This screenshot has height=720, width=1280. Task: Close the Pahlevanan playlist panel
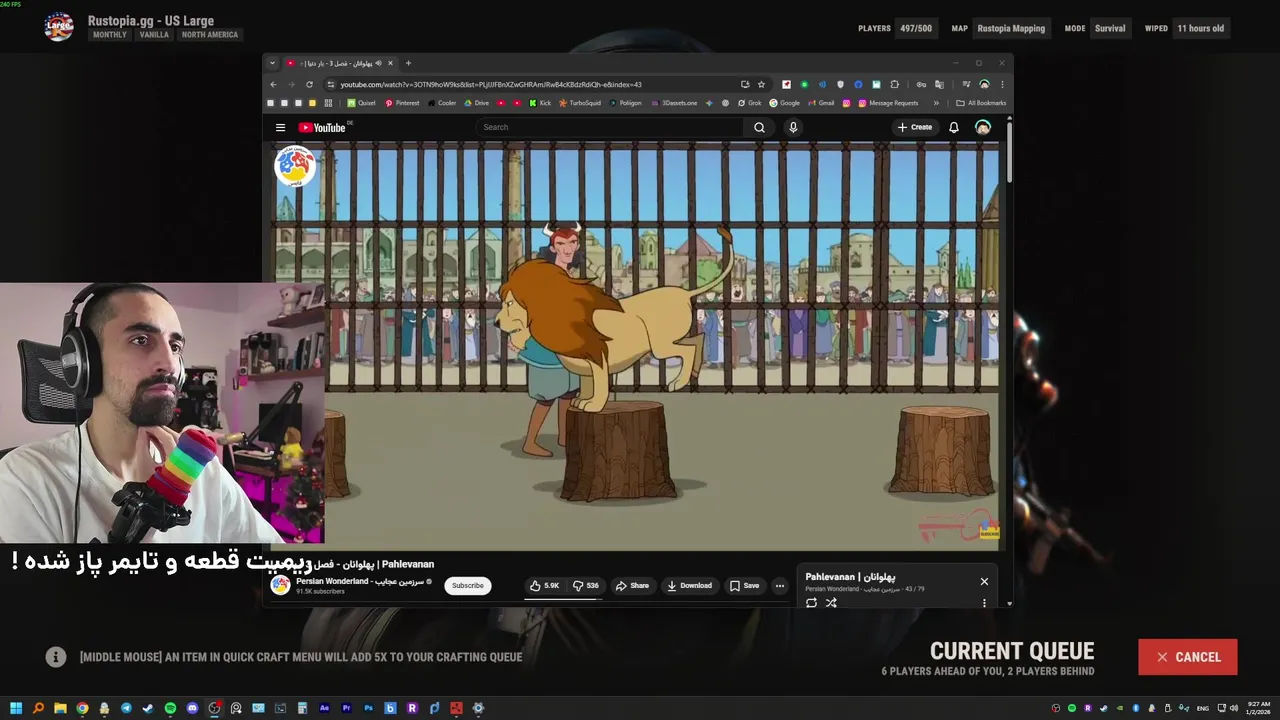tap(984, 581)
